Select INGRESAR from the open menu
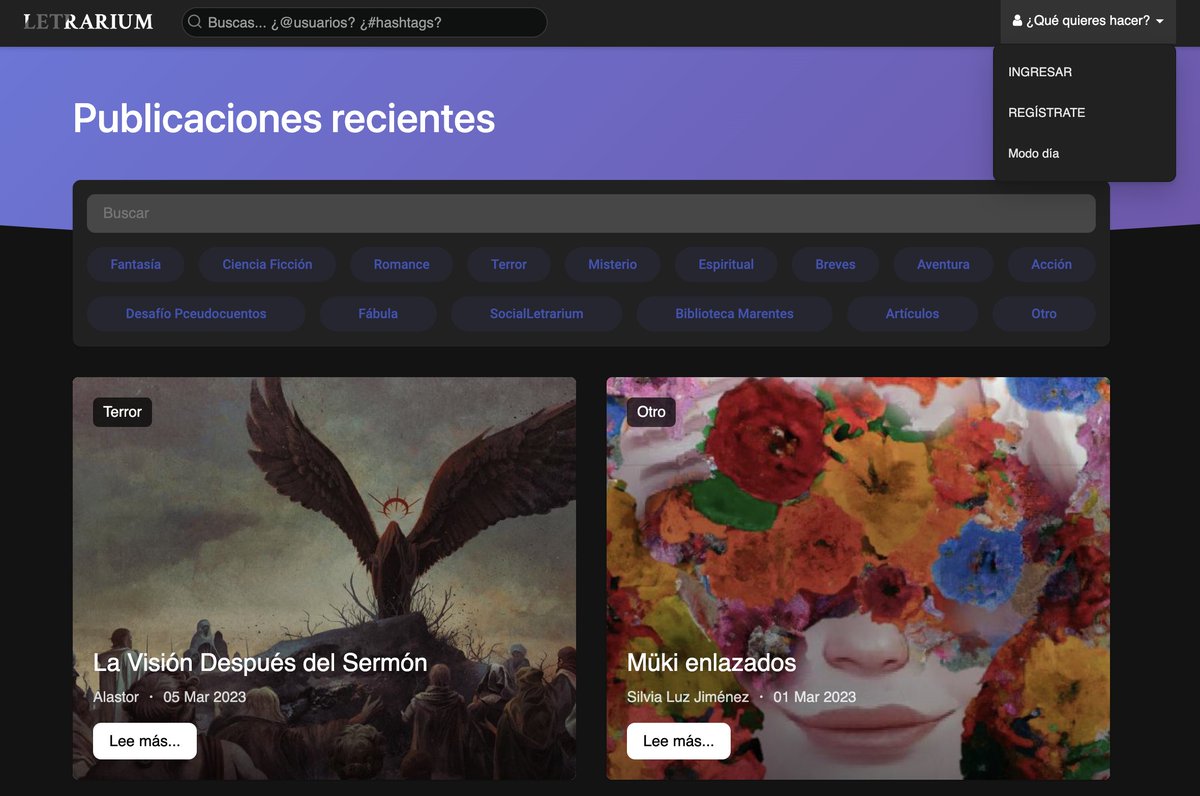This screenshot has height=796, width=1200. (1040, 71)
